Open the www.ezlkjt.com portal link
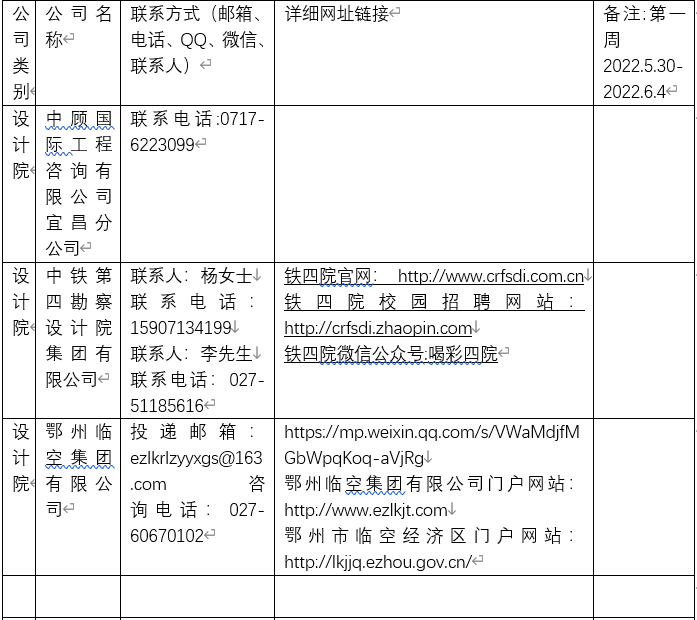This screenshot has height=620, width=697. (366, 510)
